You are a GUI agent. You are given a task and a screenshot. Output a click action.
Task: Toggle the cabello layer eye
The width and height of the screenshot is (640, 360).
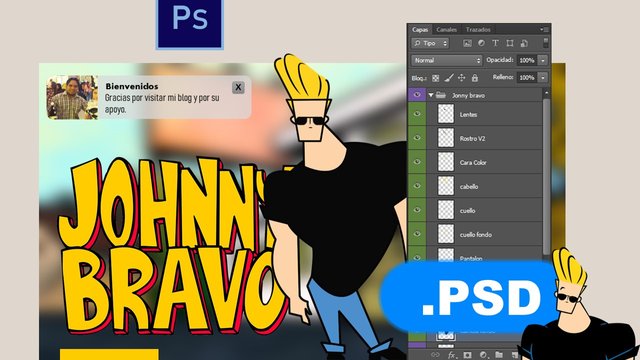click(x=417, y=186)
